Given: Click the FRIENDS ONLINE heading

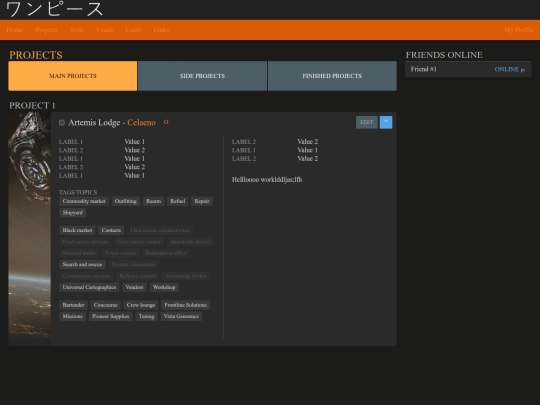Looking at the screenshot, I should 444,55.
